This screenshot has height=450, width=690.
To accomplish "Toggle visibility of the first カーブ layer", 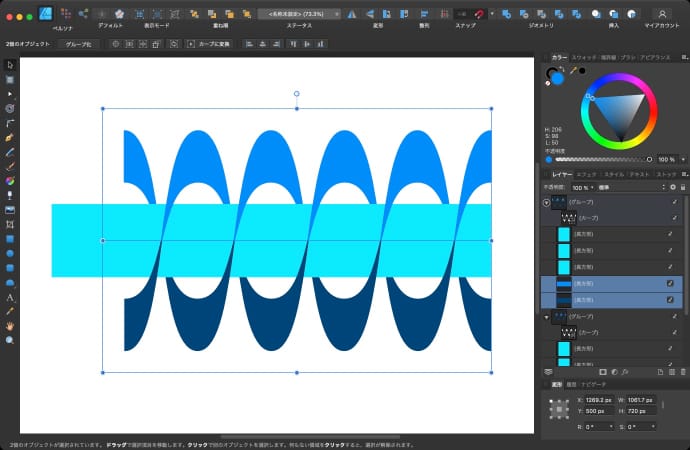I will coord(674,217).
